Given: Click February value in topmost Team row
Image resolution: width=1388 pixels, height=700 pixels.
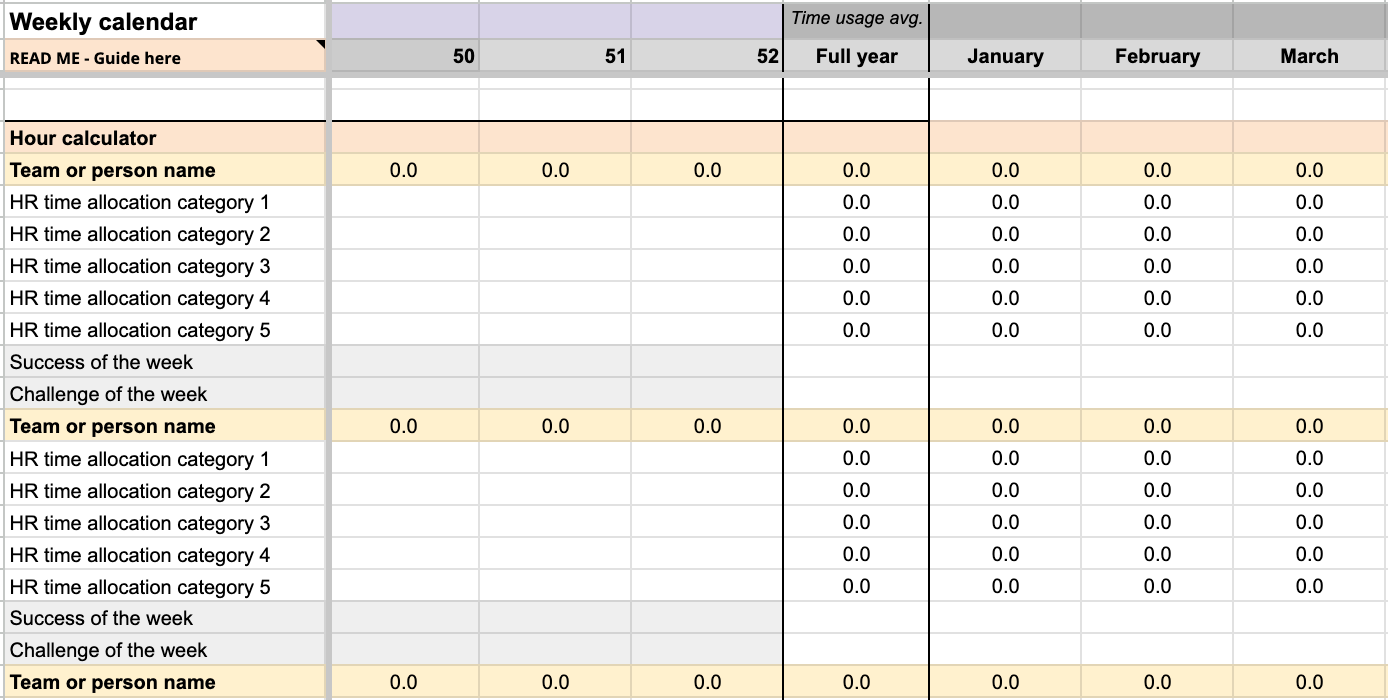Looking at the screenshot, I should 1157,170.
